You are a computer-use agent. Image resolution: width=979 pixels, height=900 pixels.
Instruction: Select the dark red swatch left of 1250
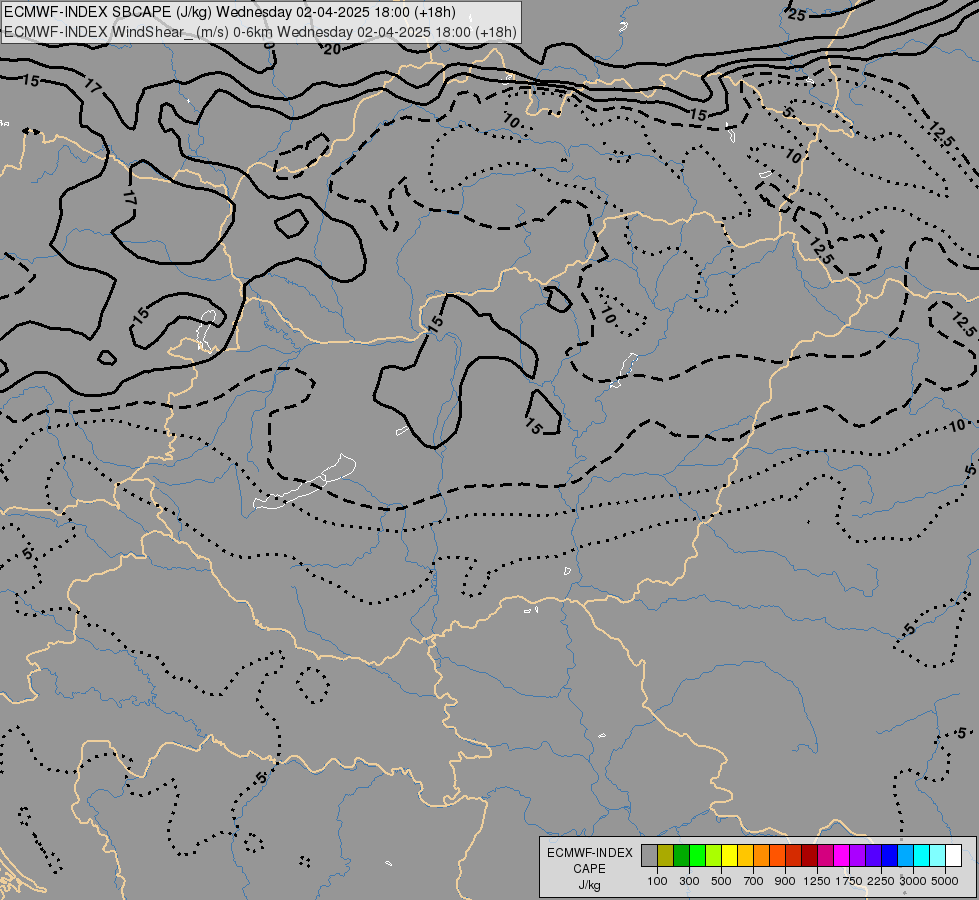(x=809, y=855)
